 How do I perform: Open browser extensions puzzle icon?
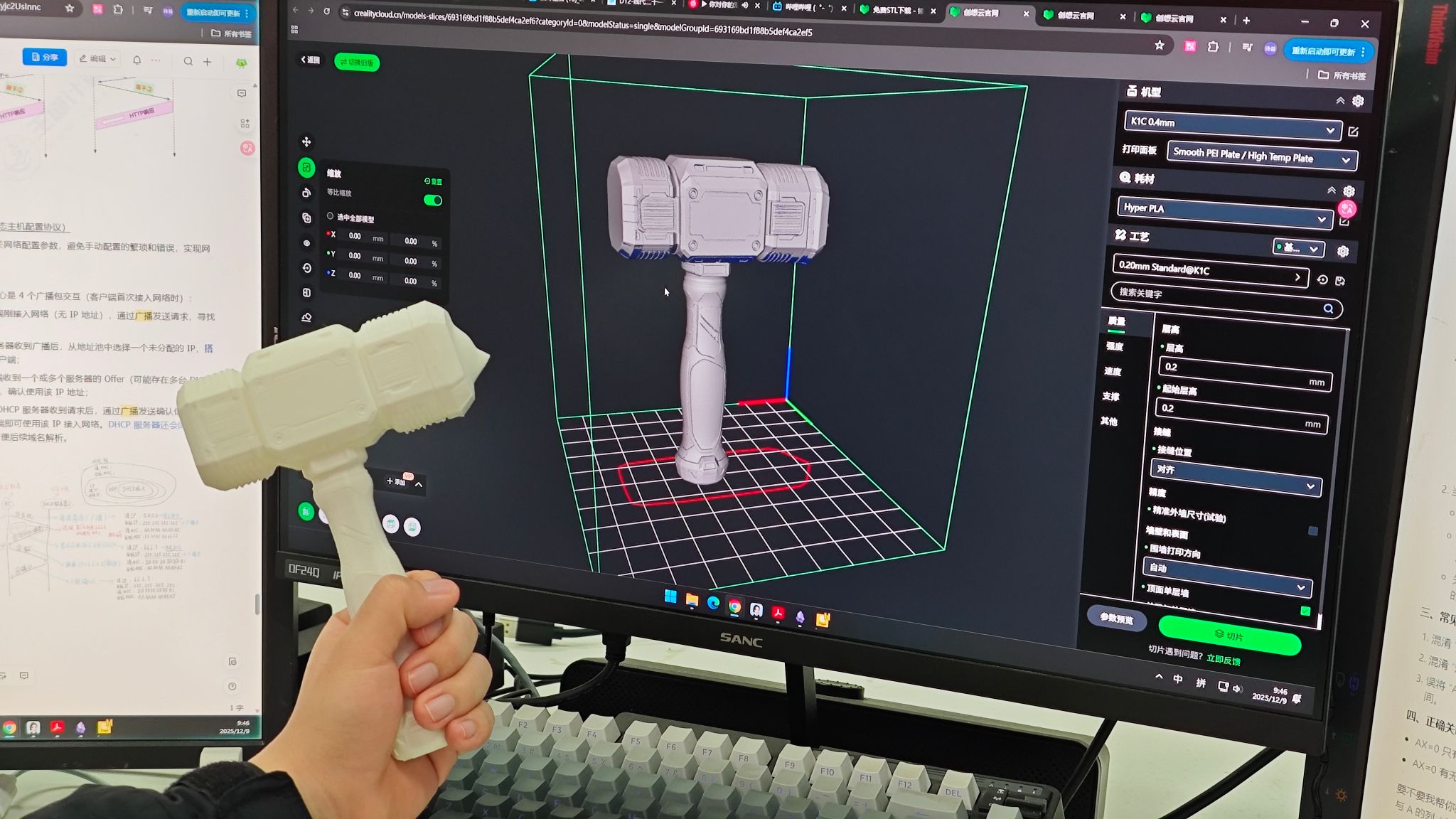click(1213, 47)
